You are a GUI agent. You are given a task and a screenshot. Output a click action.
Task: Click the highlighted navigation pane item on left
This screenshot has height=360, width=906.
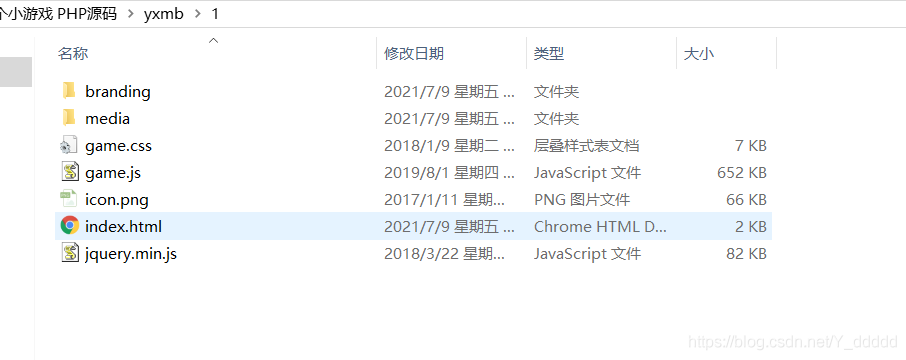pos(16,72)
